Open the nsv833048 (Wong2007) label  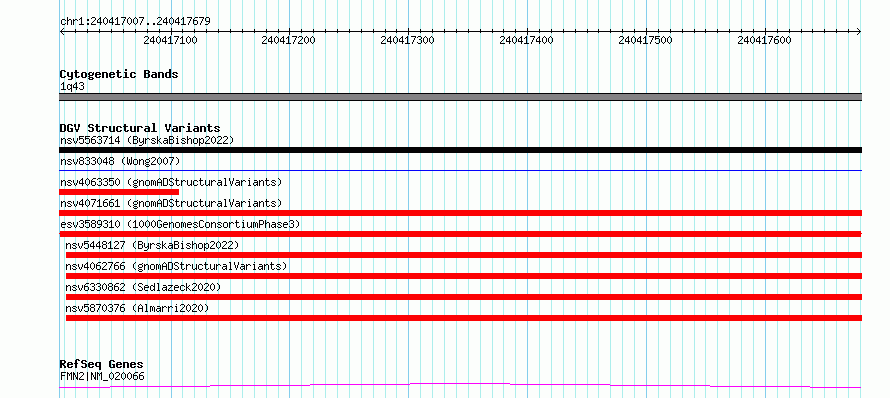(120, 161)
